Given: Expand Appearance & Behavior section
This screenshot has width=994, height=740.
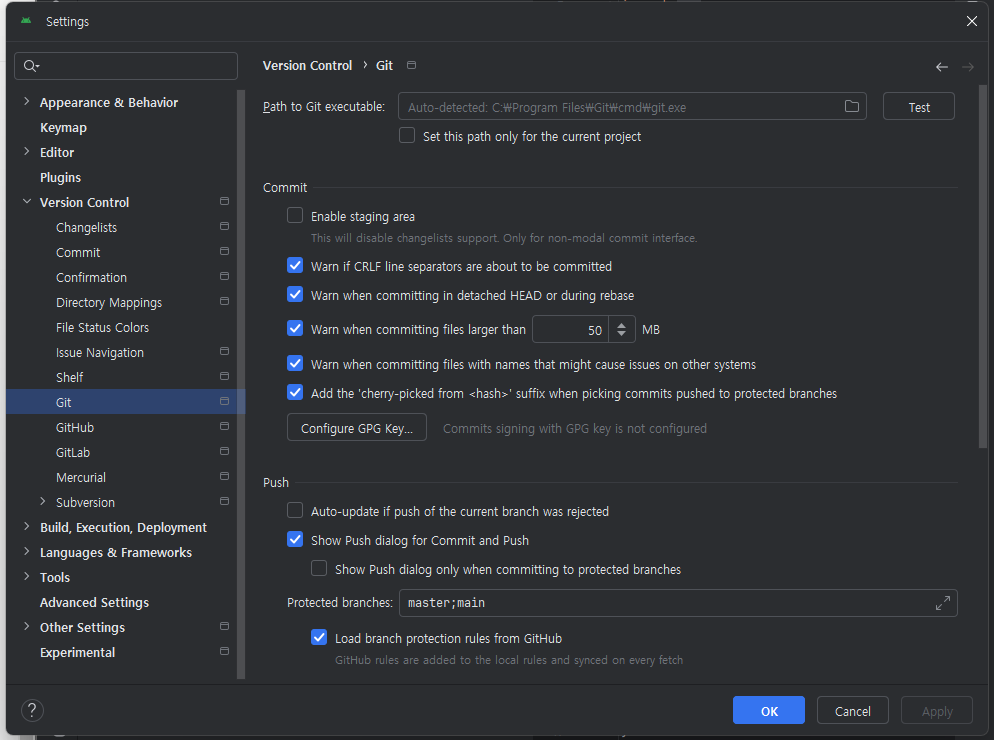Looking at the screenshot, I should [27, 101].
